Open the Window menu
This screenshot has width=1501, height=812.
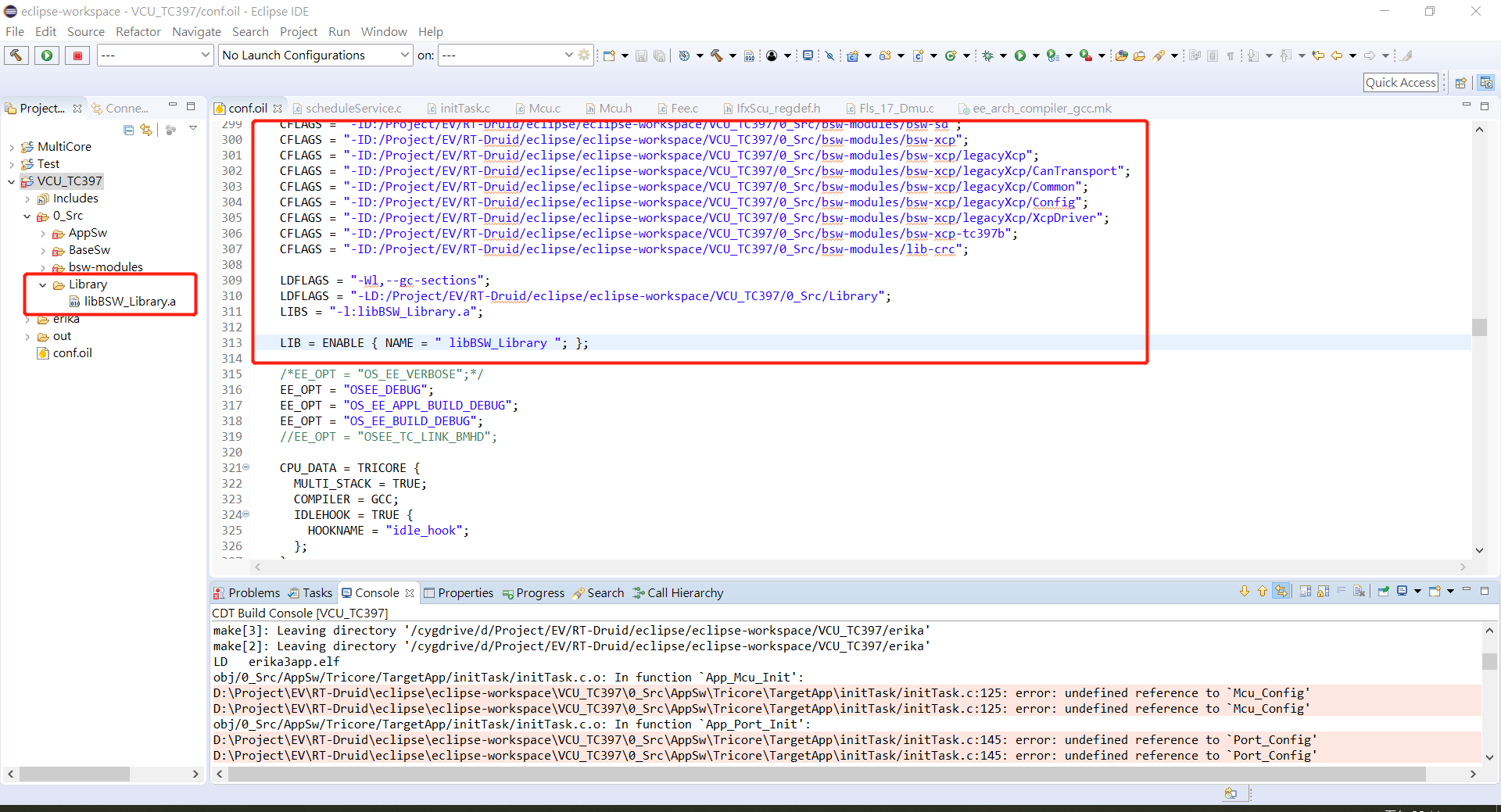(384, 31)
